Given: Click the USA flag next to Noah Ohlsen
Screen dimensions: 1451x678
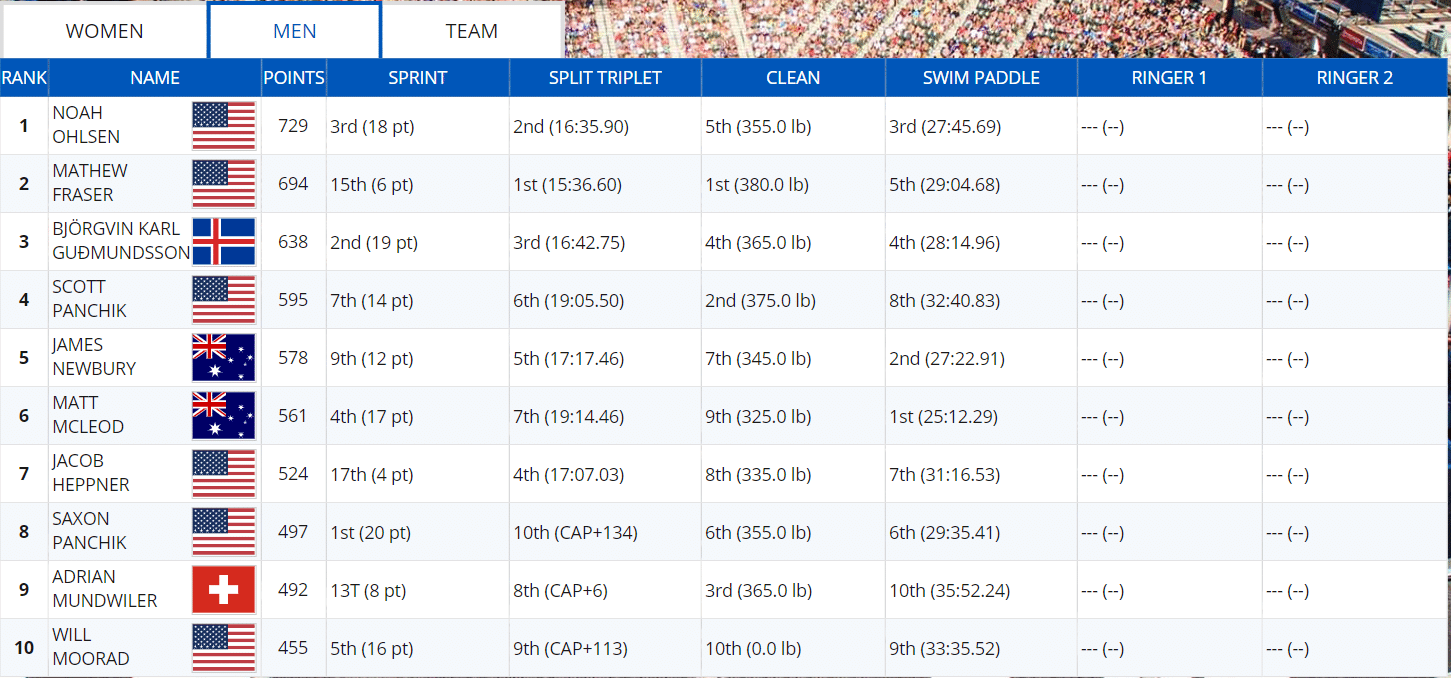Looking at the screenshot, I should [x=223, y=126].
